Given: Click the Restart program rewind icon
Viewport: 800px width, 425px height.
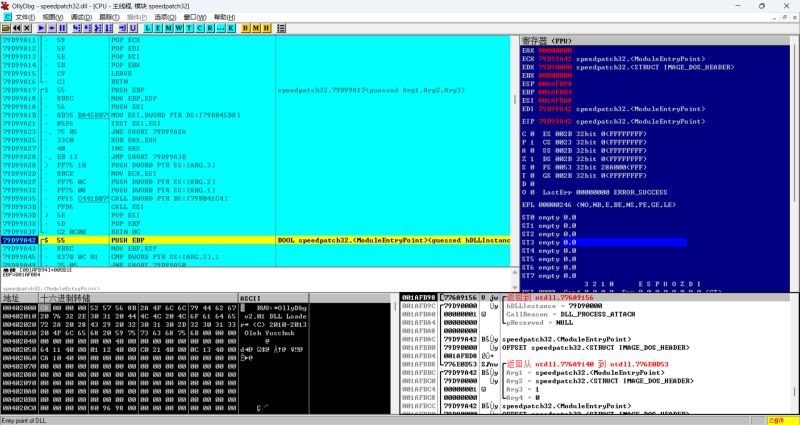Looking at the screenshot, I should tap(17, 28).
